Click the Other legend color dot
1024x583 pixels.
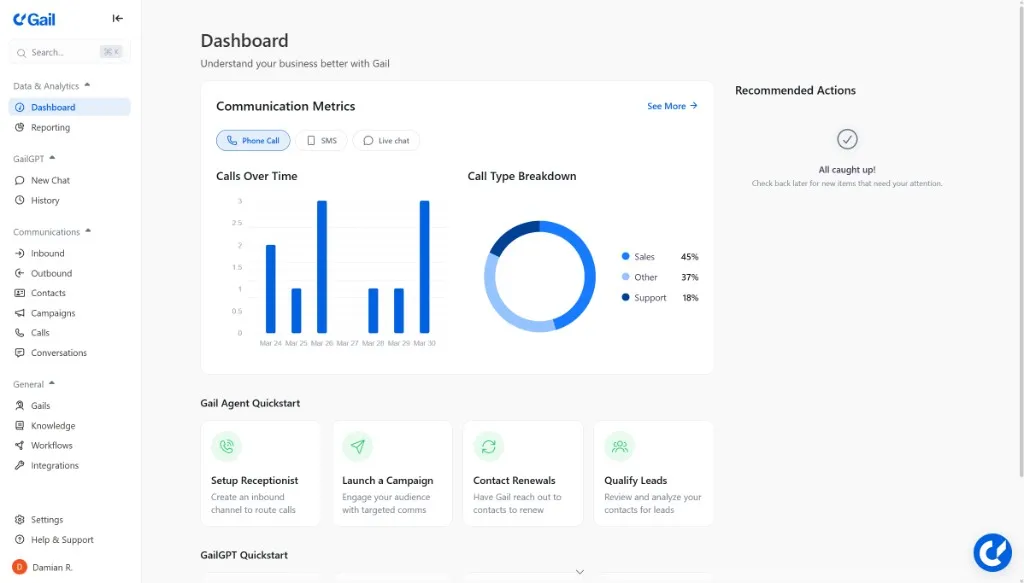click(x=626, y=277)
